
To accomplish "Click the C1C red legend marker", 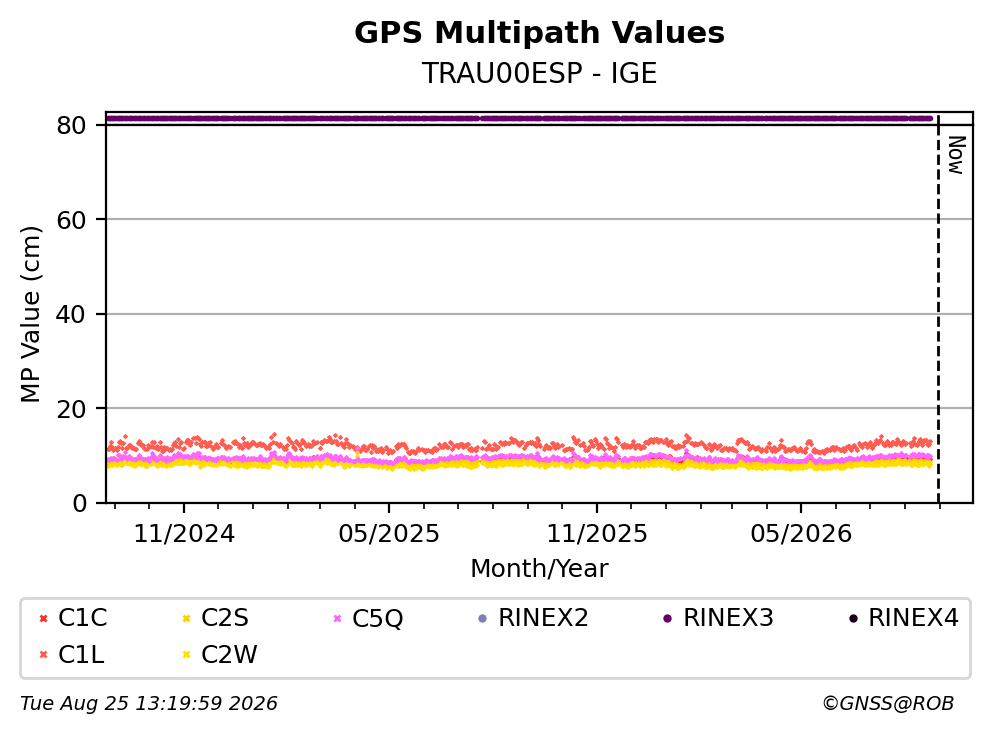I will [43, 619].
